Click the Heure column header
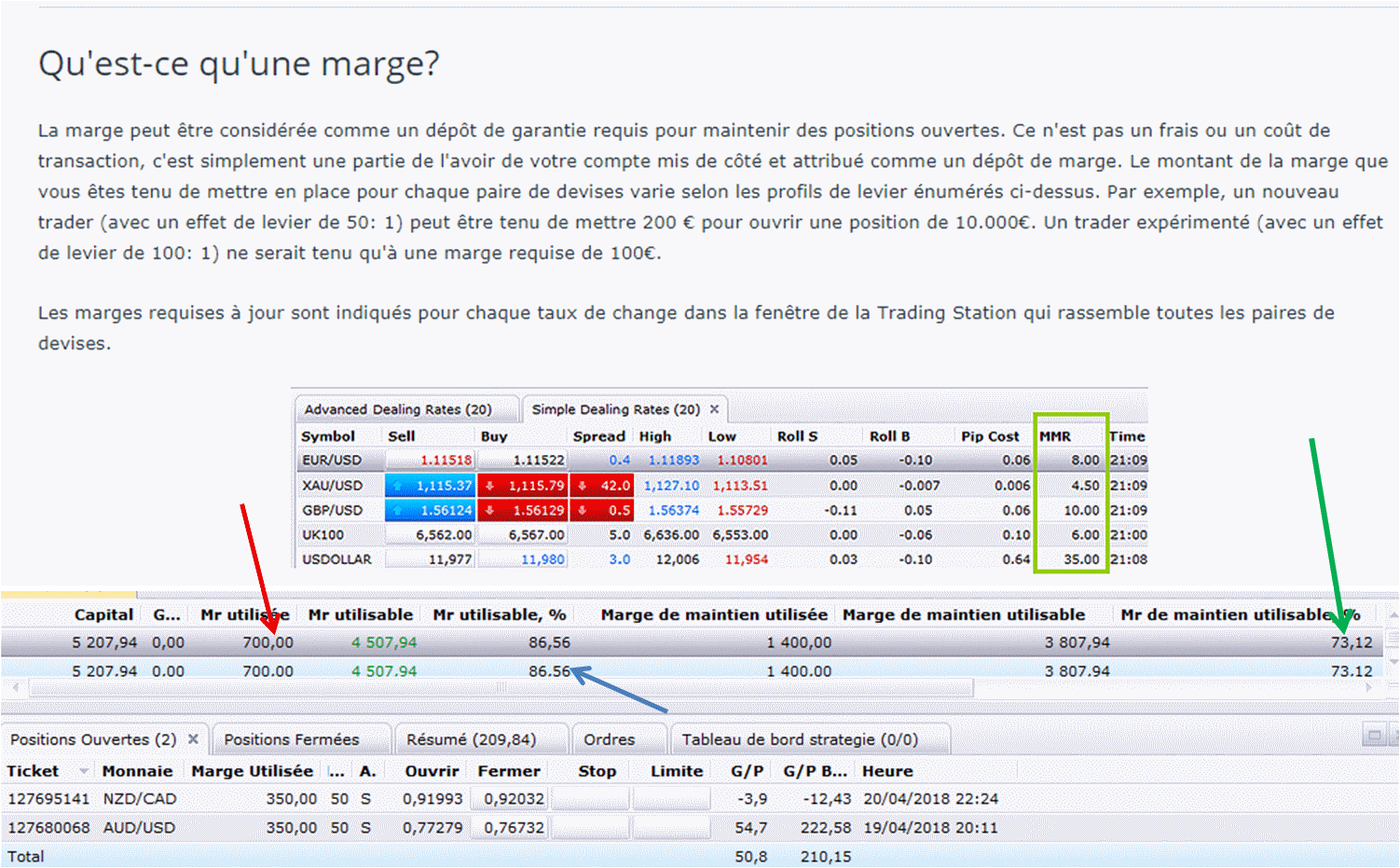 coord(887,771)
